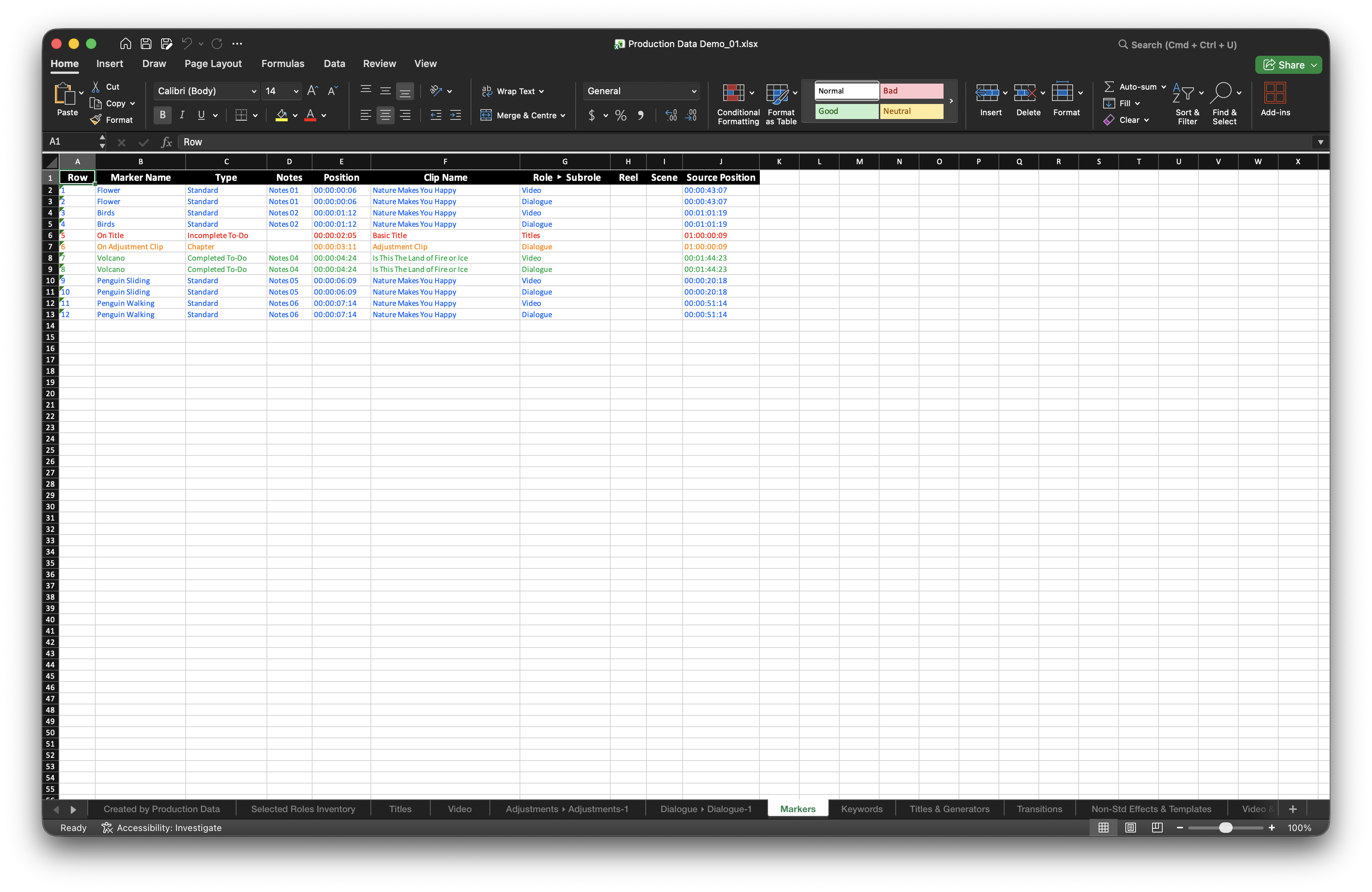Click the Cut scissors icon

pos(96,87)
